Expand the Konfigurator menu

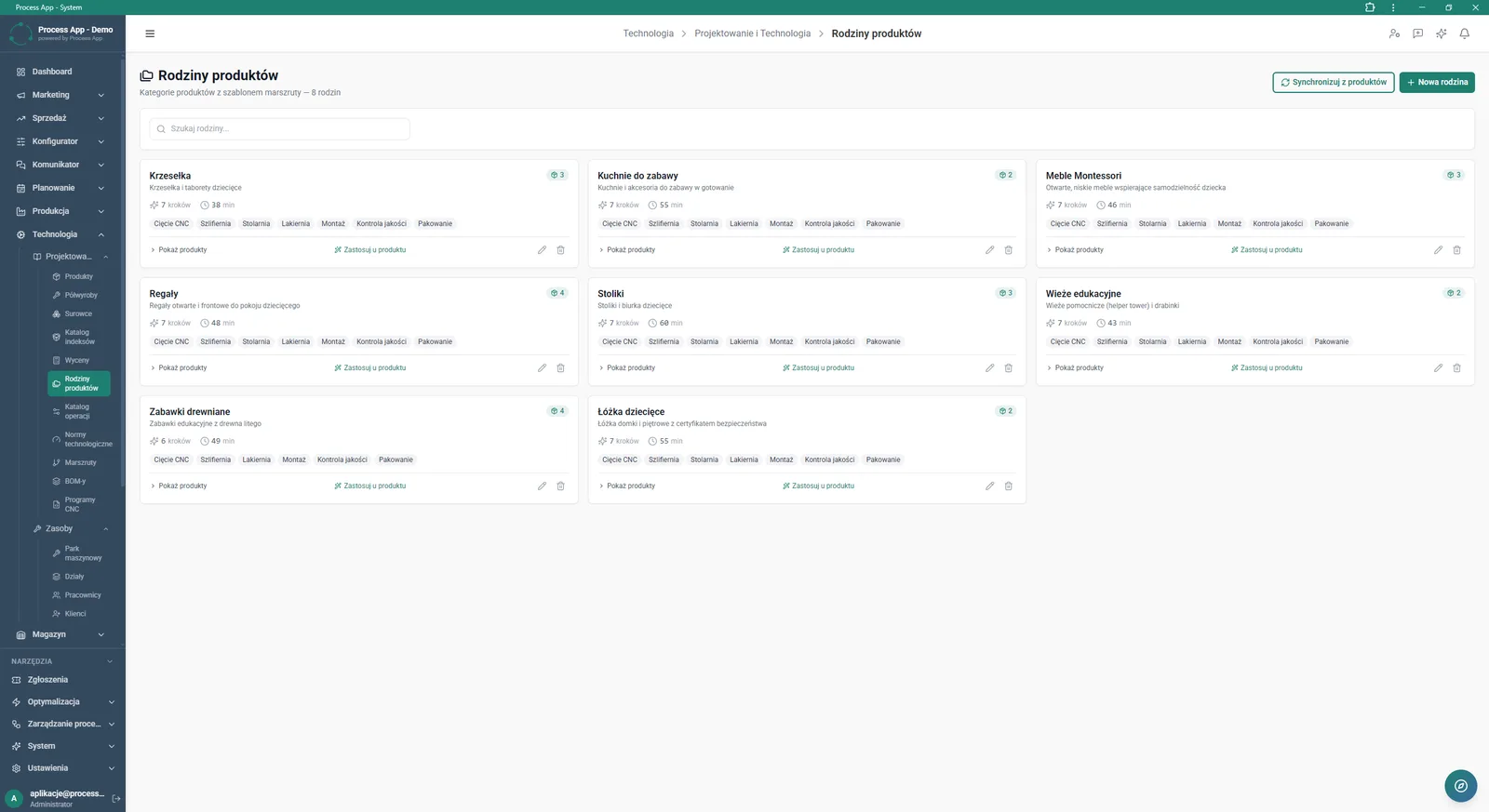[60, 141]
